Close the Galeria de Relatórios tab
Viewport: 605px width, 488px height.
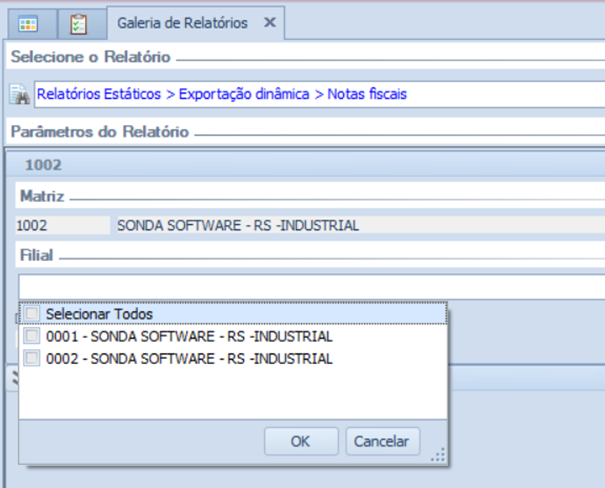tap(270, 22)
